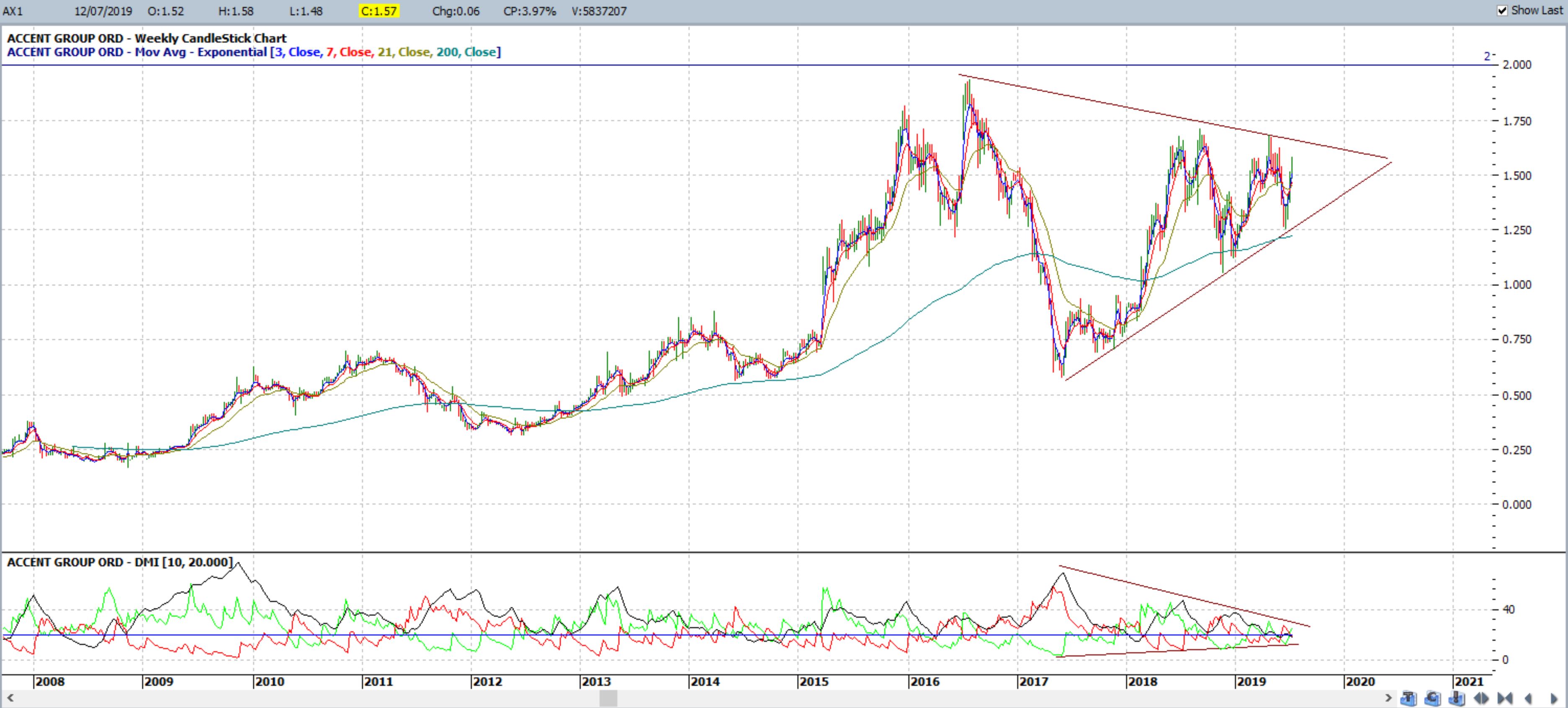Click the 0.500 price axis label

point(1517,395)
